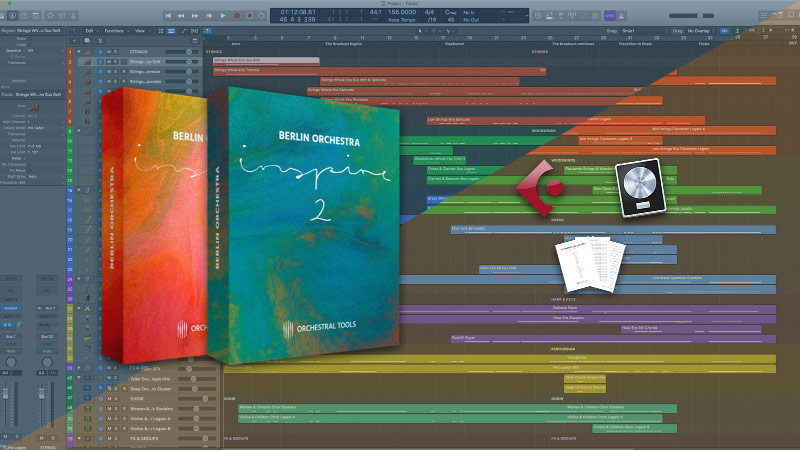Viewport: 800px width, 450px height.
Task: Open the Mixer using the control bar icon
Action: click(x=61, y=16)
